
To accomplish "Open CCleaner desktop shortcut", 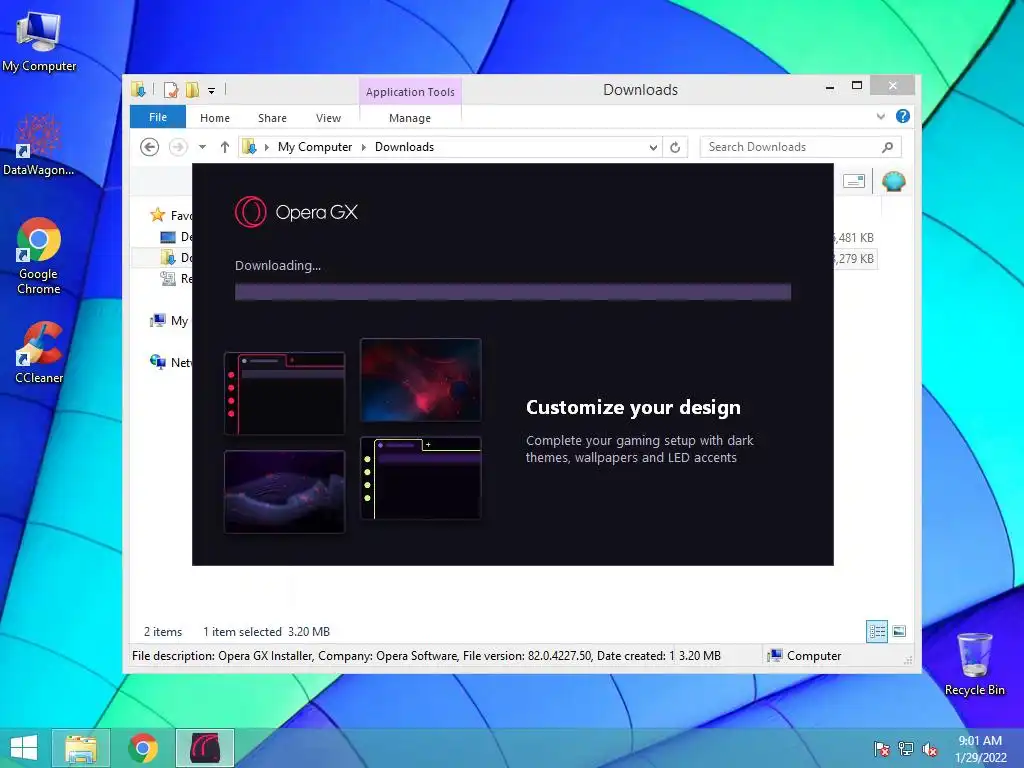I will click(x=39, y=353).
